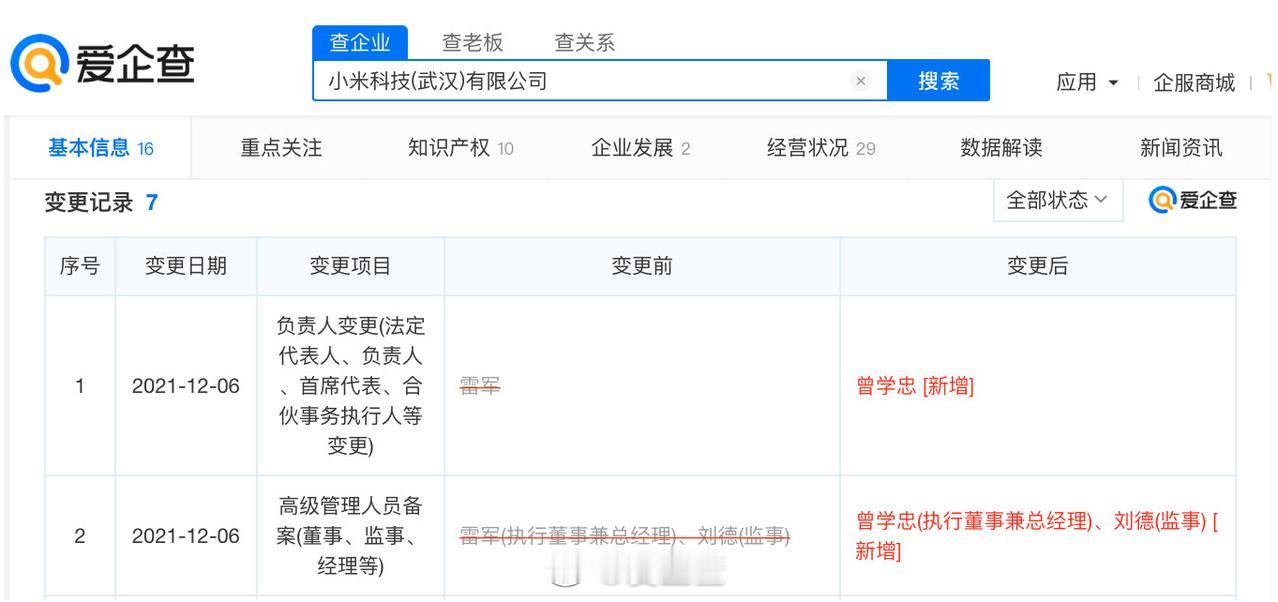1278x602 pixels.
Task: Expand the 应用 dropdown menu
Action: tap(1089, 82)
